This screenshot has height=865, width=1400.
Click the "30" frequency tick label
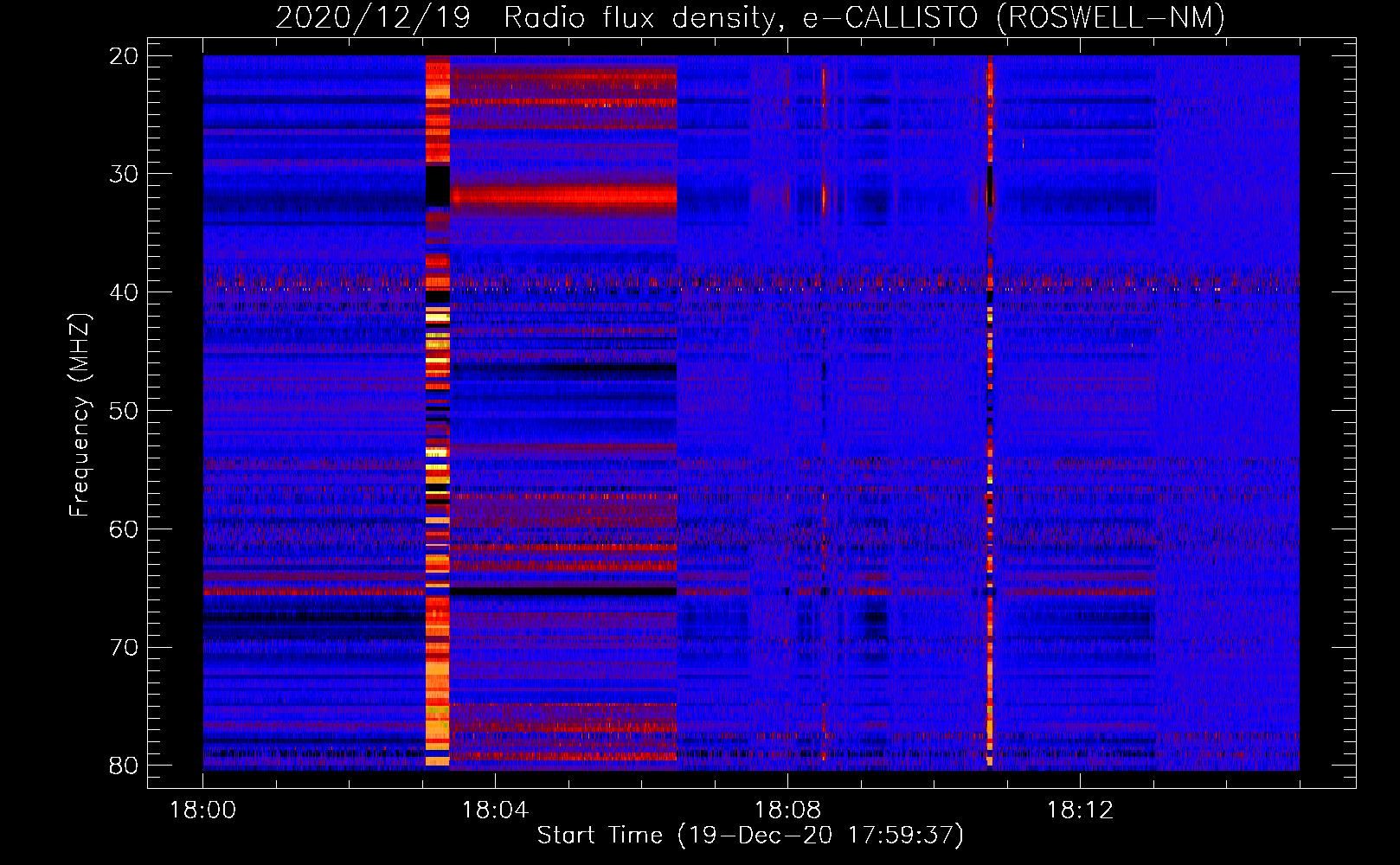pyautogui.click(x=124, y=174)
